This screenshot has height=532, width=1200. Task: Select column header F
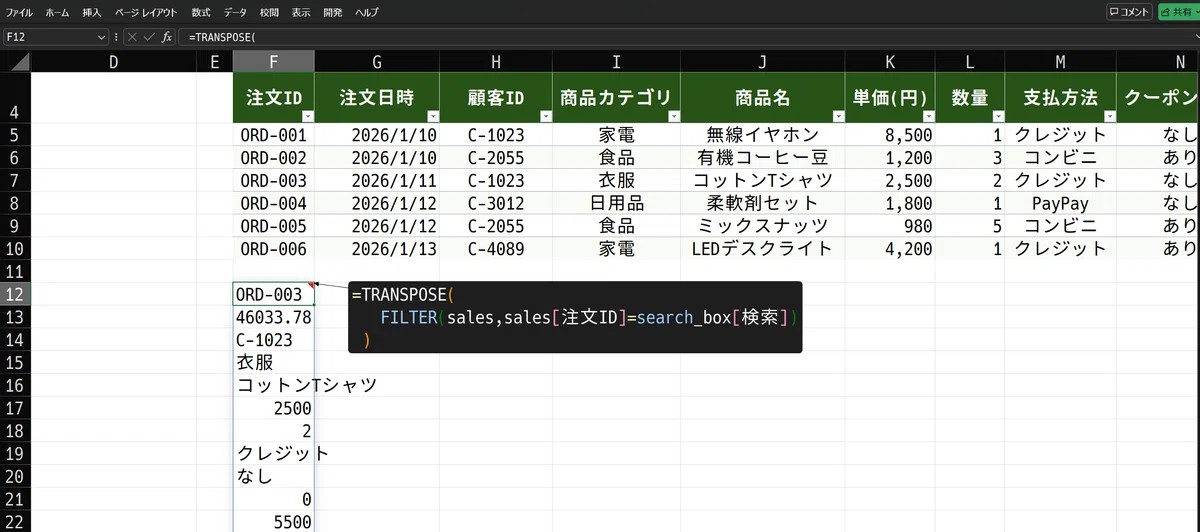coord(274,62)
